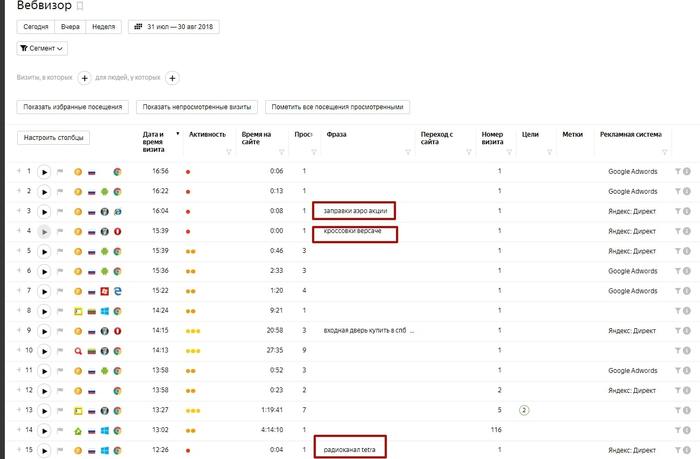This screenshot has width=700, height=459.
Task: Click phrase входная дверь купить в спб
Action: 365,330
